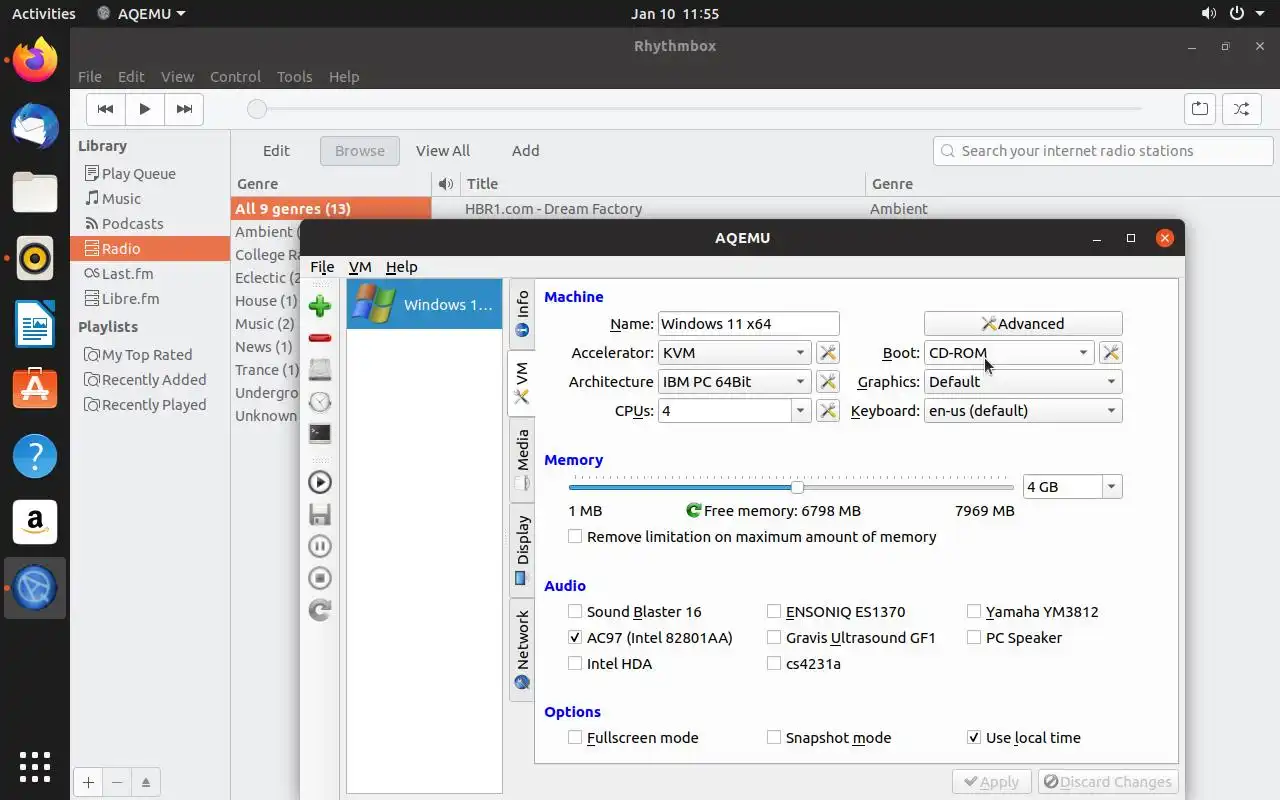Delete VM using the red minus icon
The width and height of the screenshot is (1280, 800).
tap(320, 338)
